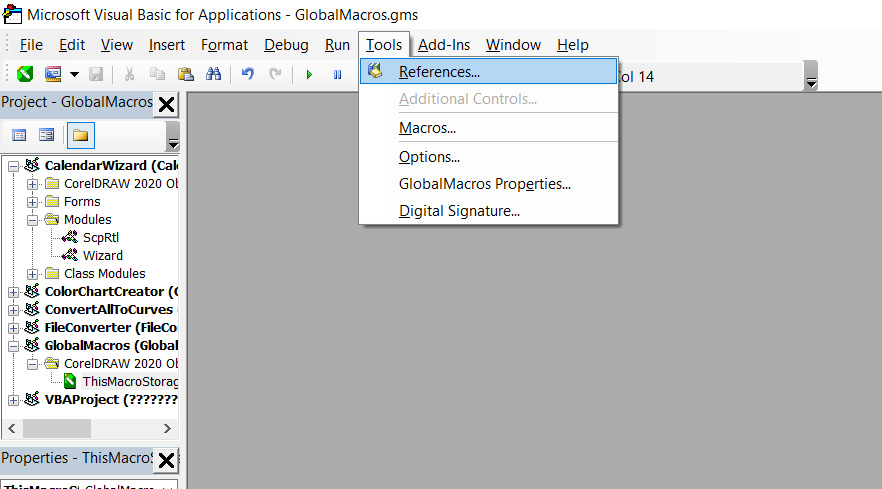The width and height of the screenshot is (882, 489).
Task: Expand the Class Modules folder
Action: [33, 274]
